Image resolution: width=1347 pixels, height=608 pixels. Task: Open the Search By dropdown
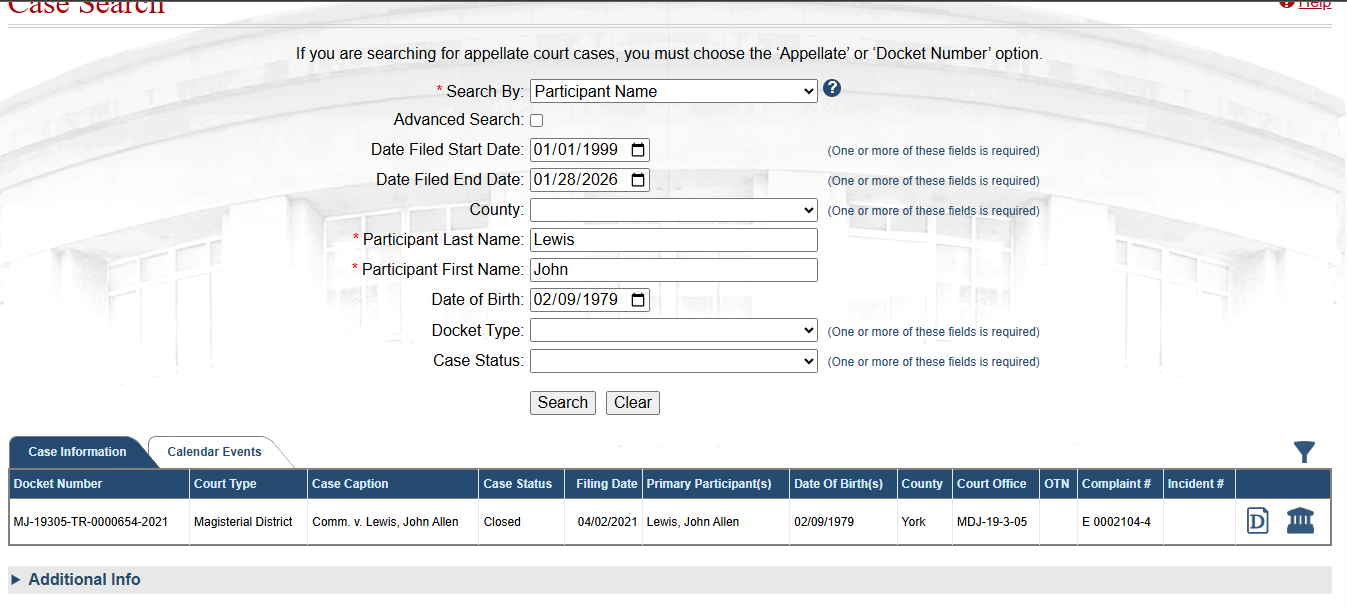tap(673, 91)
